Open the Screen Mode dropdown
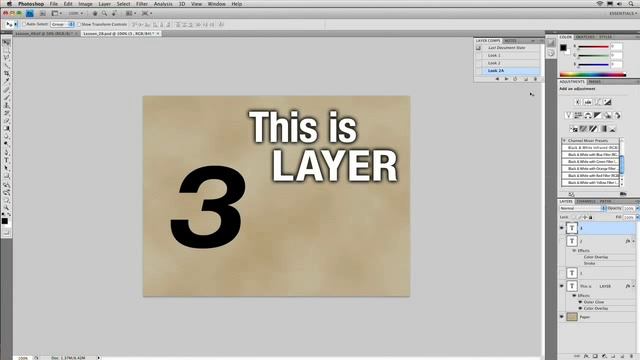 coord(147,13)
